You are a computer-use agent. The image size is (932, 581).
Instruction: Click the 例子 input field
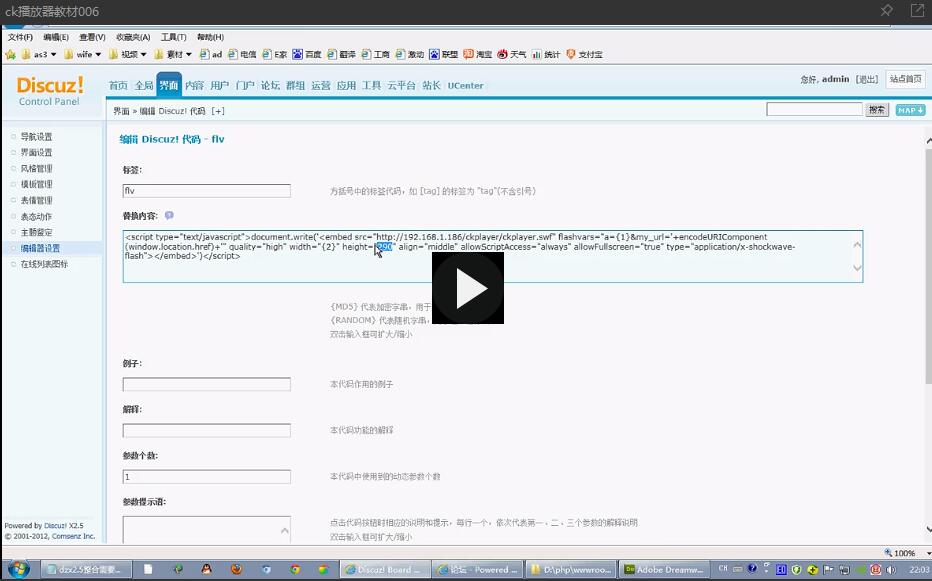(206, 384)
